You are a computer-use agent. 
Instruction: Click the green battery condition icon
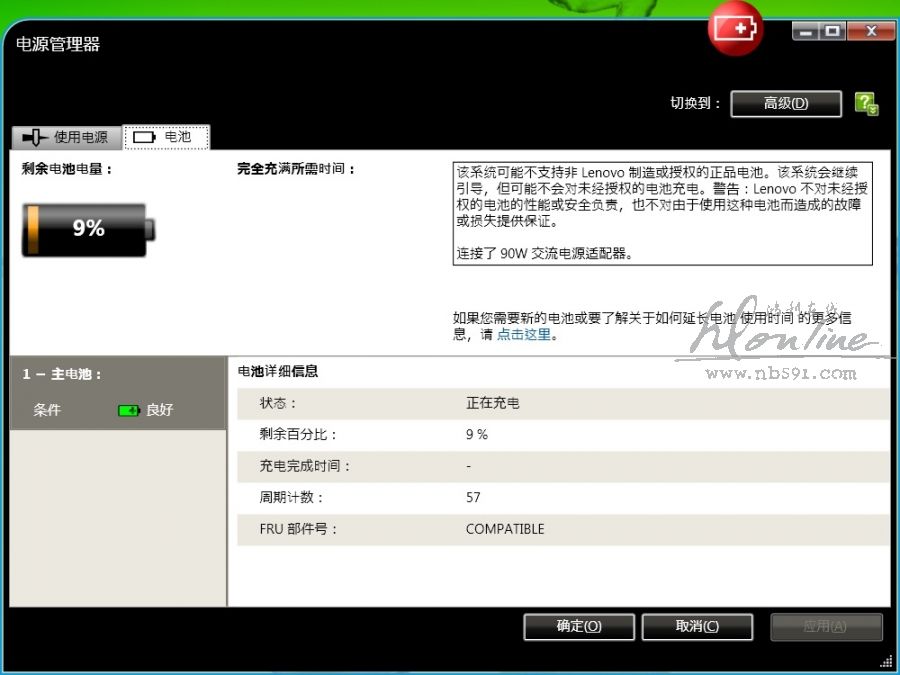[x=129, y=410]
